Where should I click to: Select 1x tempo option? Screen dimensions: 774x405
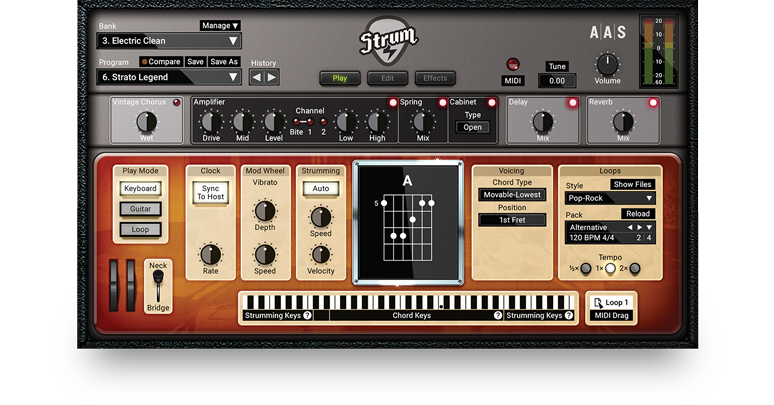[611, 269]
